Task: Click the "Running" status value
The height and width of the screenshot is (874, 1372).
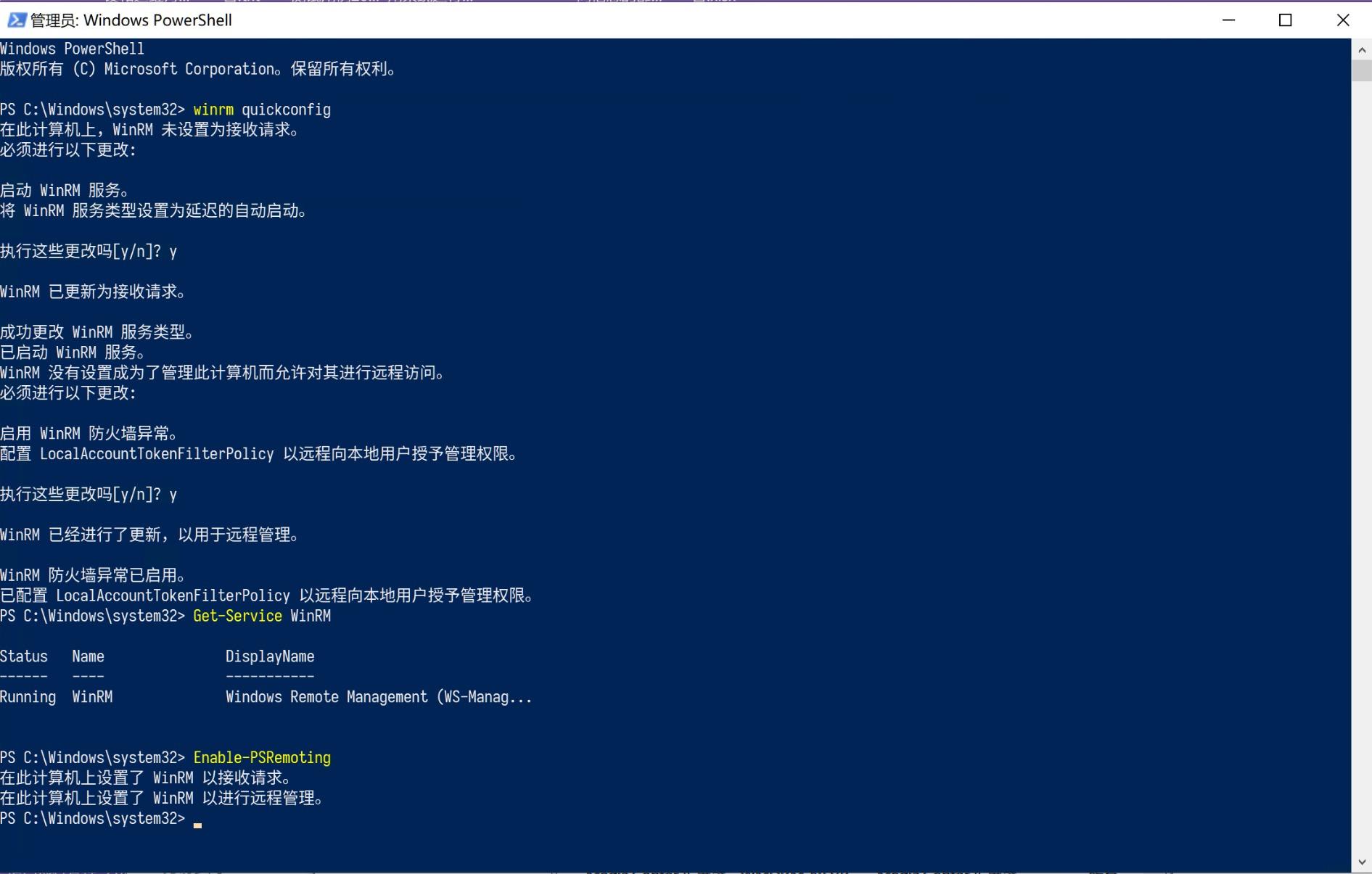Action: 28,697
